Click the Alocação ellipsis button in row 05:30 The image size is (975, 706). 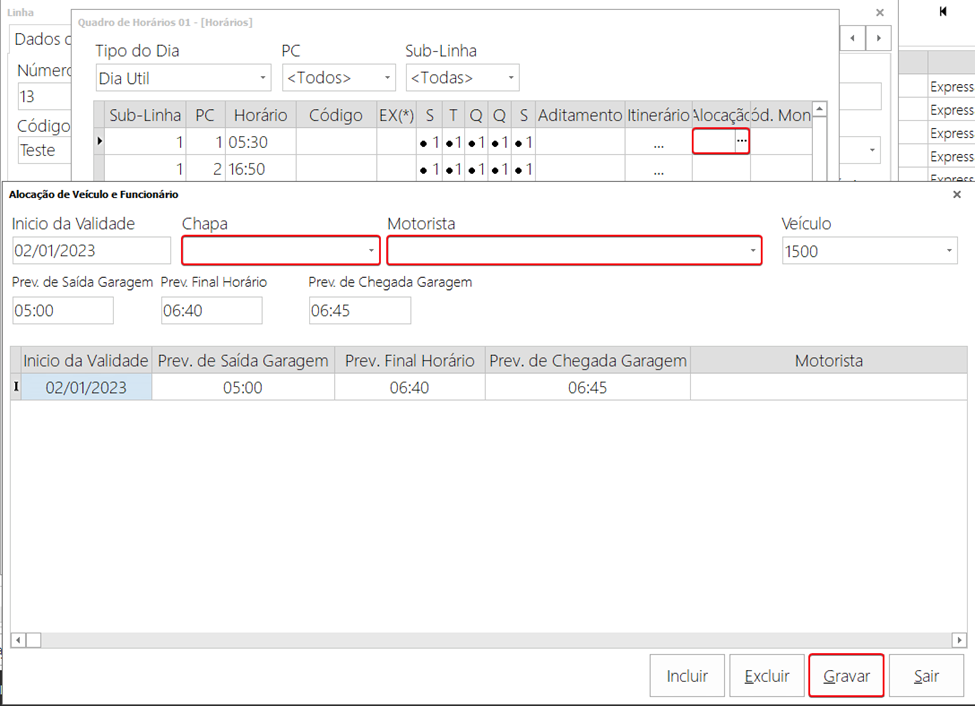point(741,141)
